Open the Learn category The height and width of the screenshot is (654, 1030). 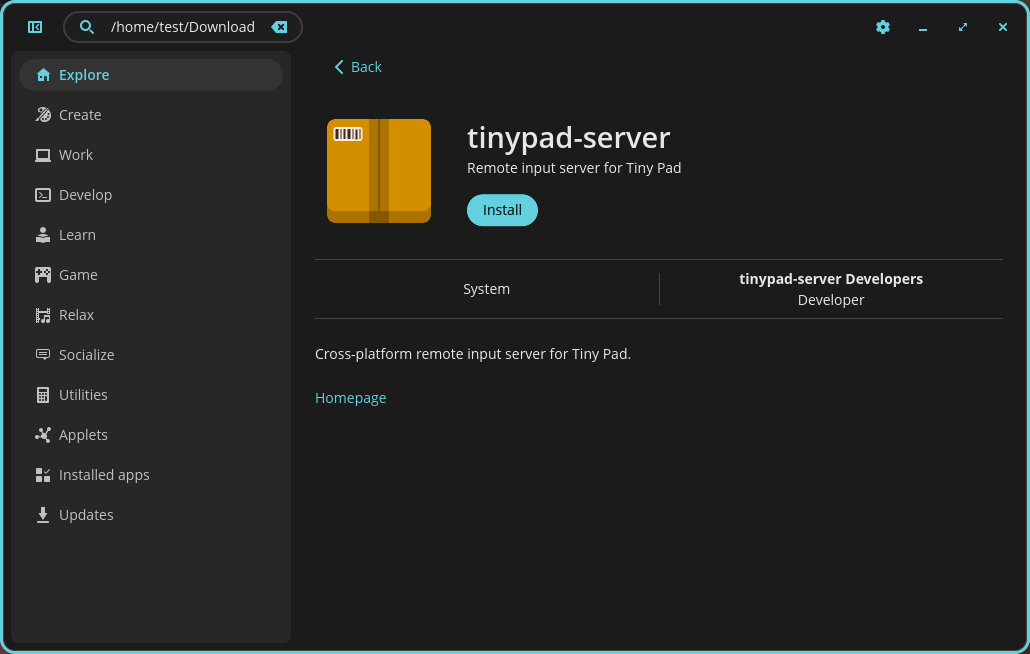pos(151,235)
